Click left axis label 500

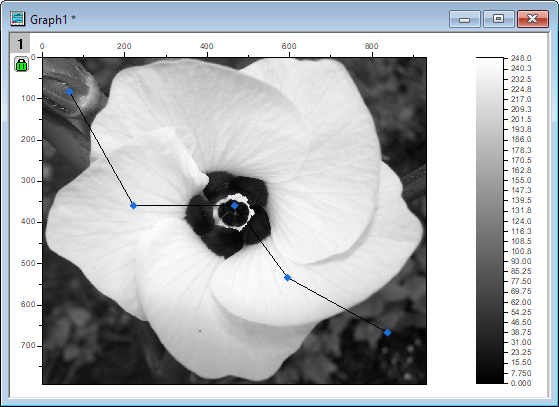coord(29,263)
